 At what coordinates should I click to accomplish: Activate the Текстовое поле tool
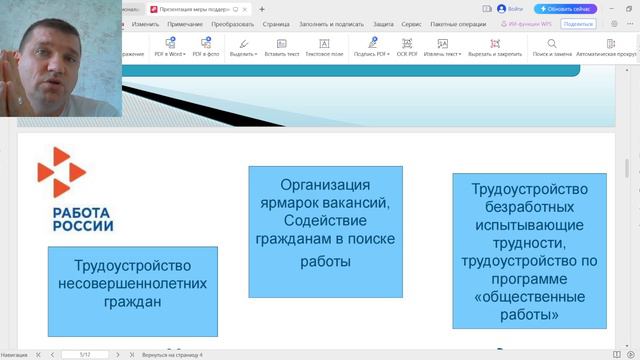tap(324, 47)
